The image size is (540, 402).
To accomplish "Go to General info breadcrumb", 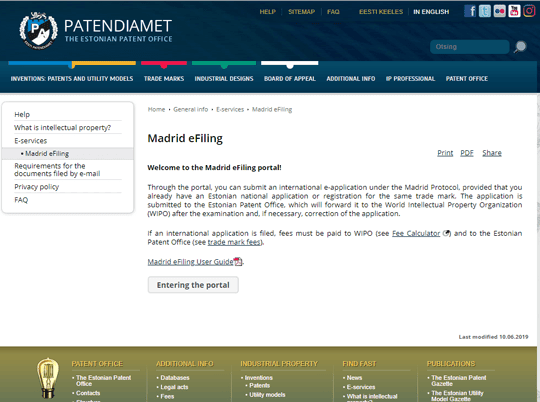I will coord(190,109).
